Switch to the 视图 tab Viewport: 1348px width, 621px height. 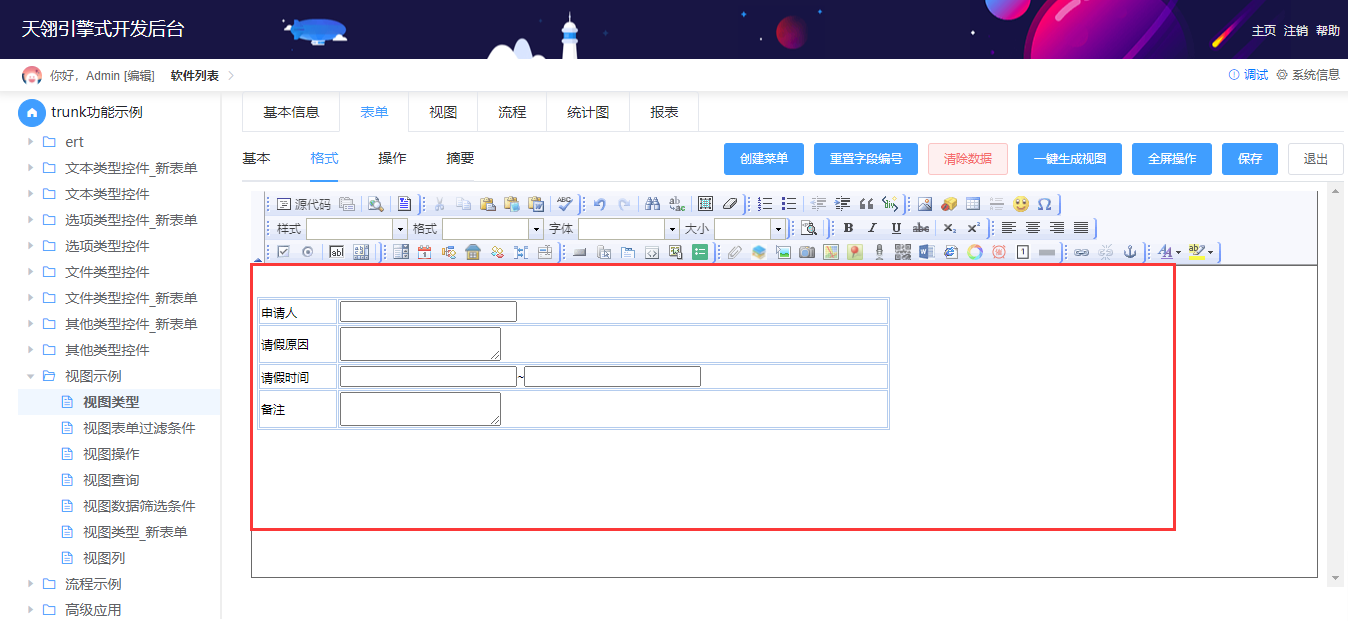(443, 112)
